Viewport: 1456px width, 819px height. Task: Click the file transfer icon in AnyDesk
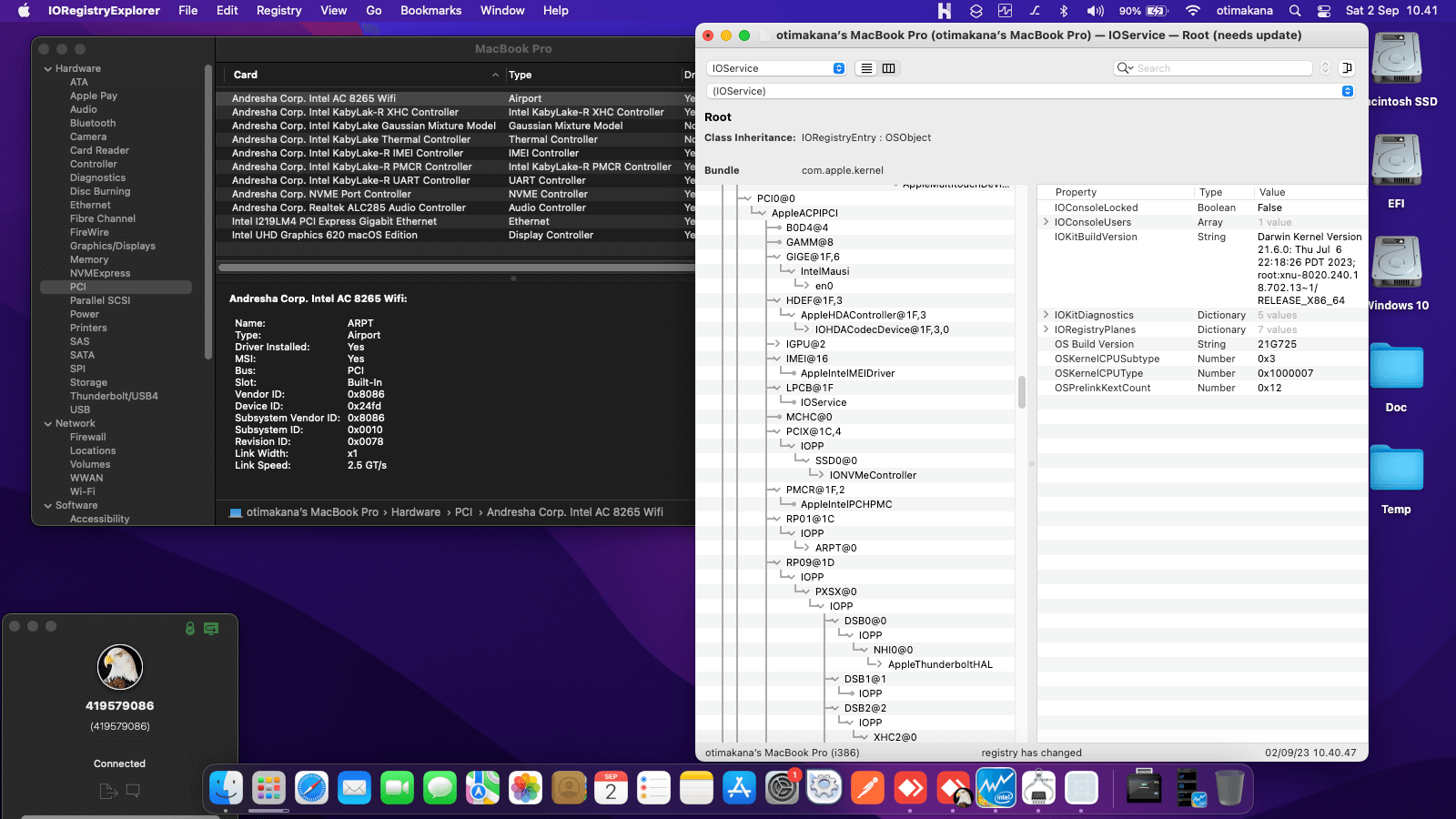tap(108, 791)
